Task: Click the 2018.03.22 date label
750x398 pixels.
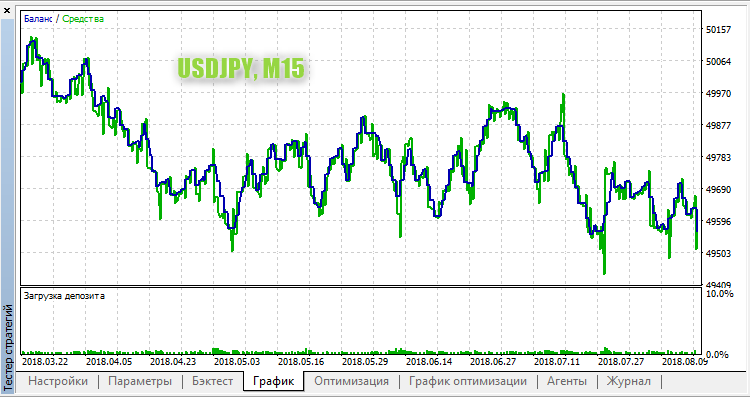Action: 45,362
